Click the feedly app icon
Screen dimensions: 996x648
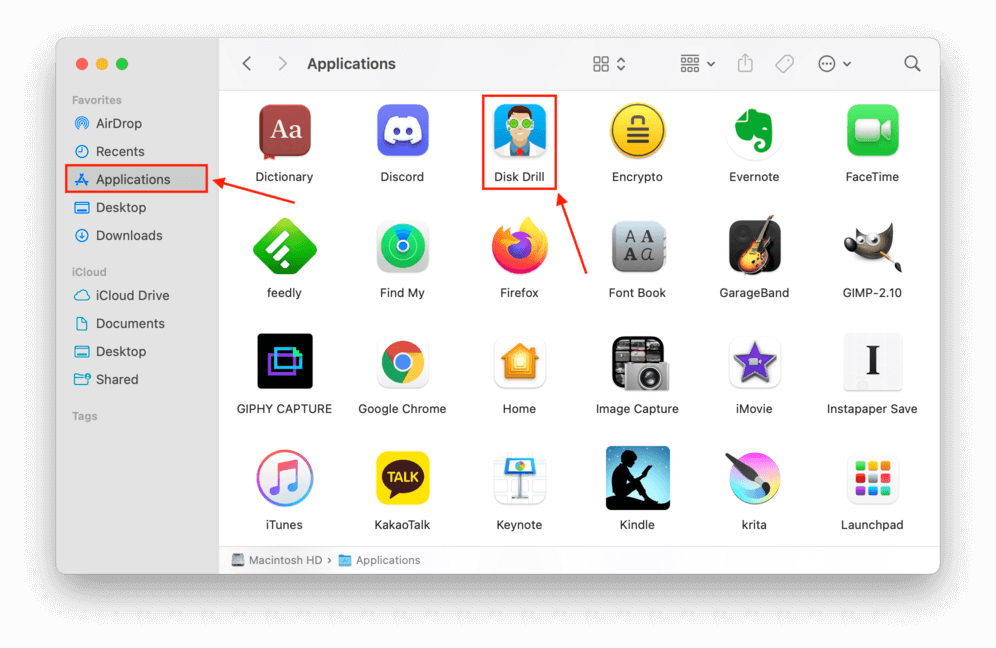(x=285, y=246)
